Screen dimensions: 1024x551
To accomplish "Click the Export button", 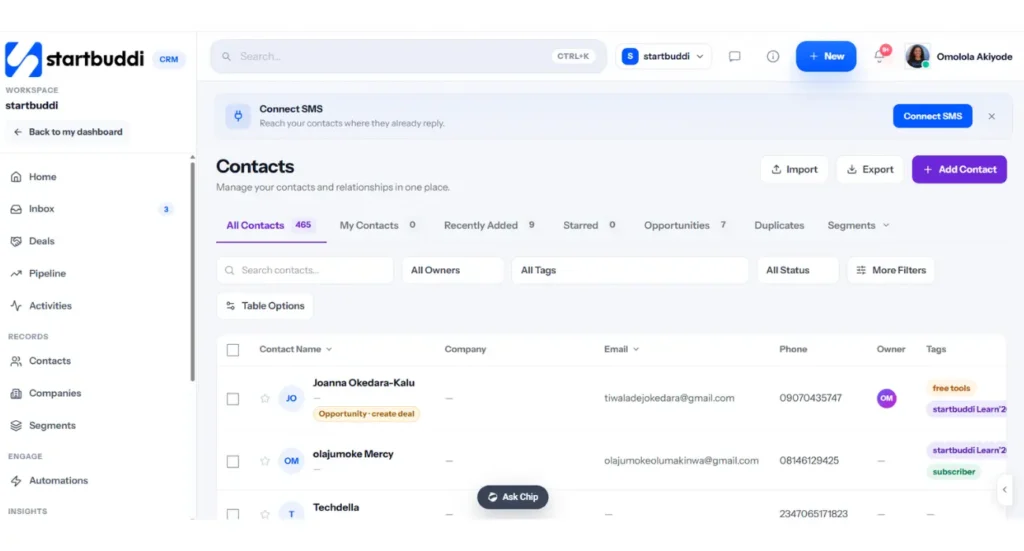I will pos(870,170).
